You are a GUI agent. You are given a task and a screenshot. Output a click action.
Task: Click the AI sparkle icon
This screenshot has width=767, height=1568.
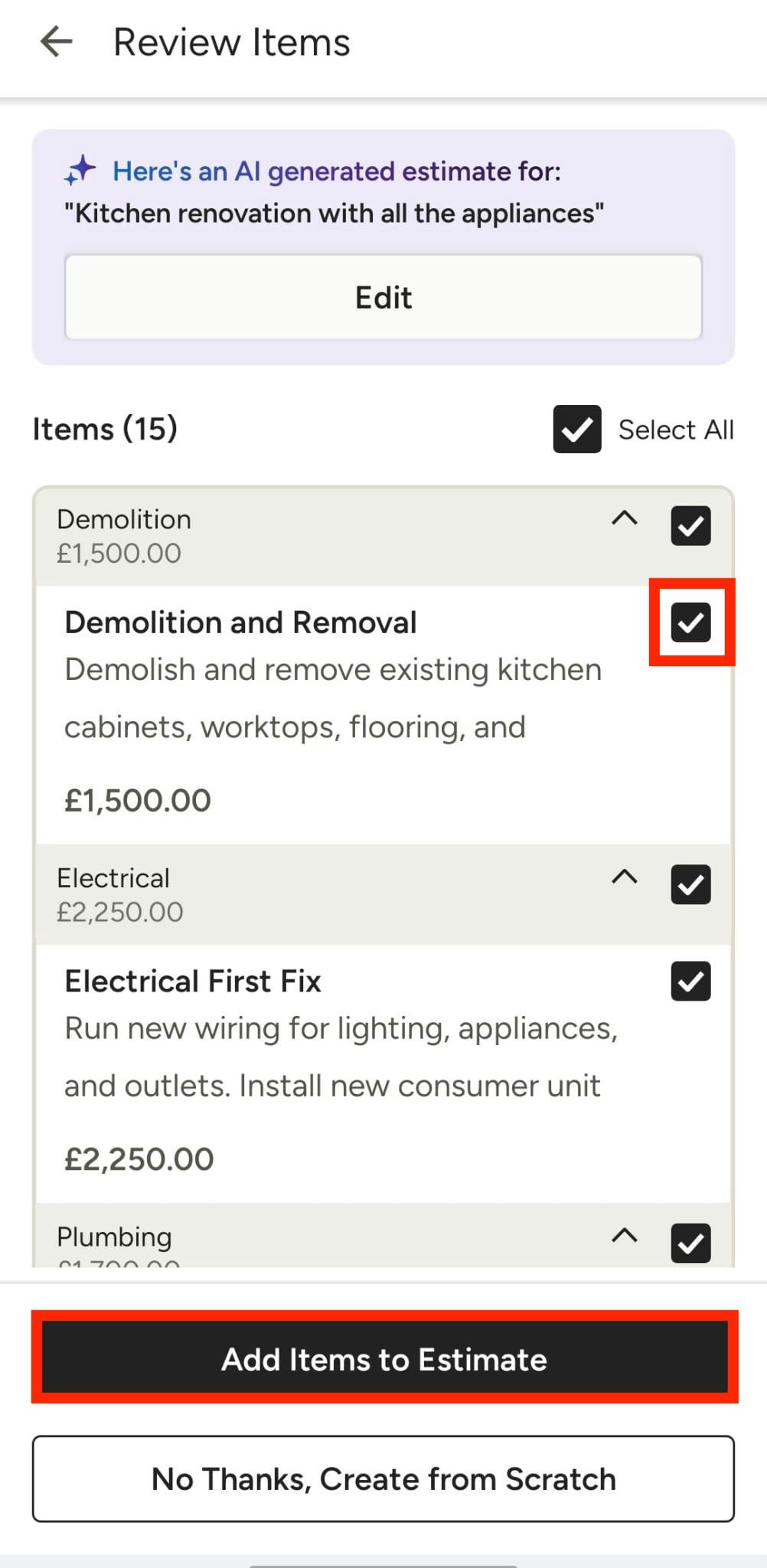click(80, 171)
